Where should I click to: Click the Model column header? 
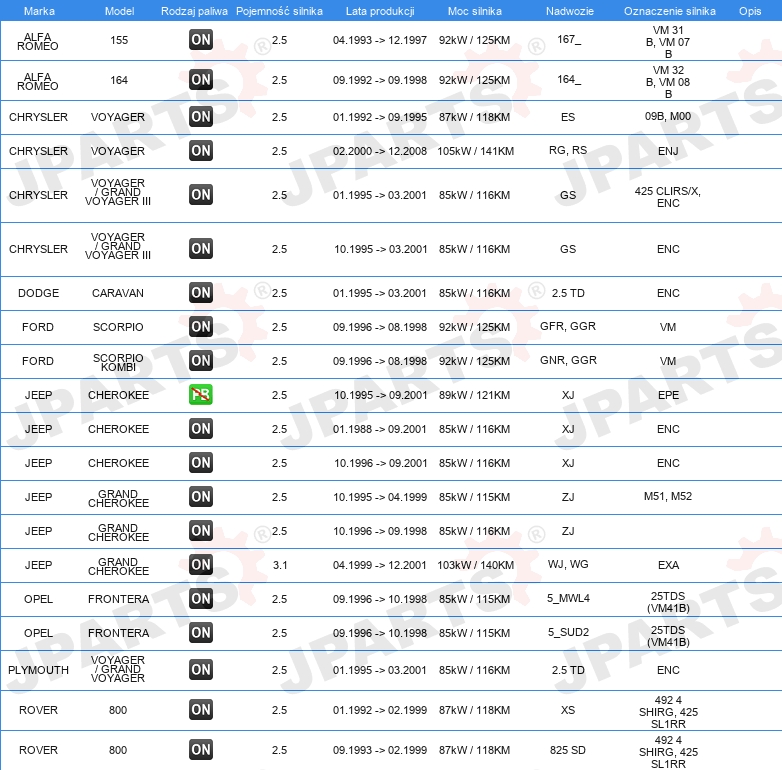pyautogui.click(x=119, y=11)
